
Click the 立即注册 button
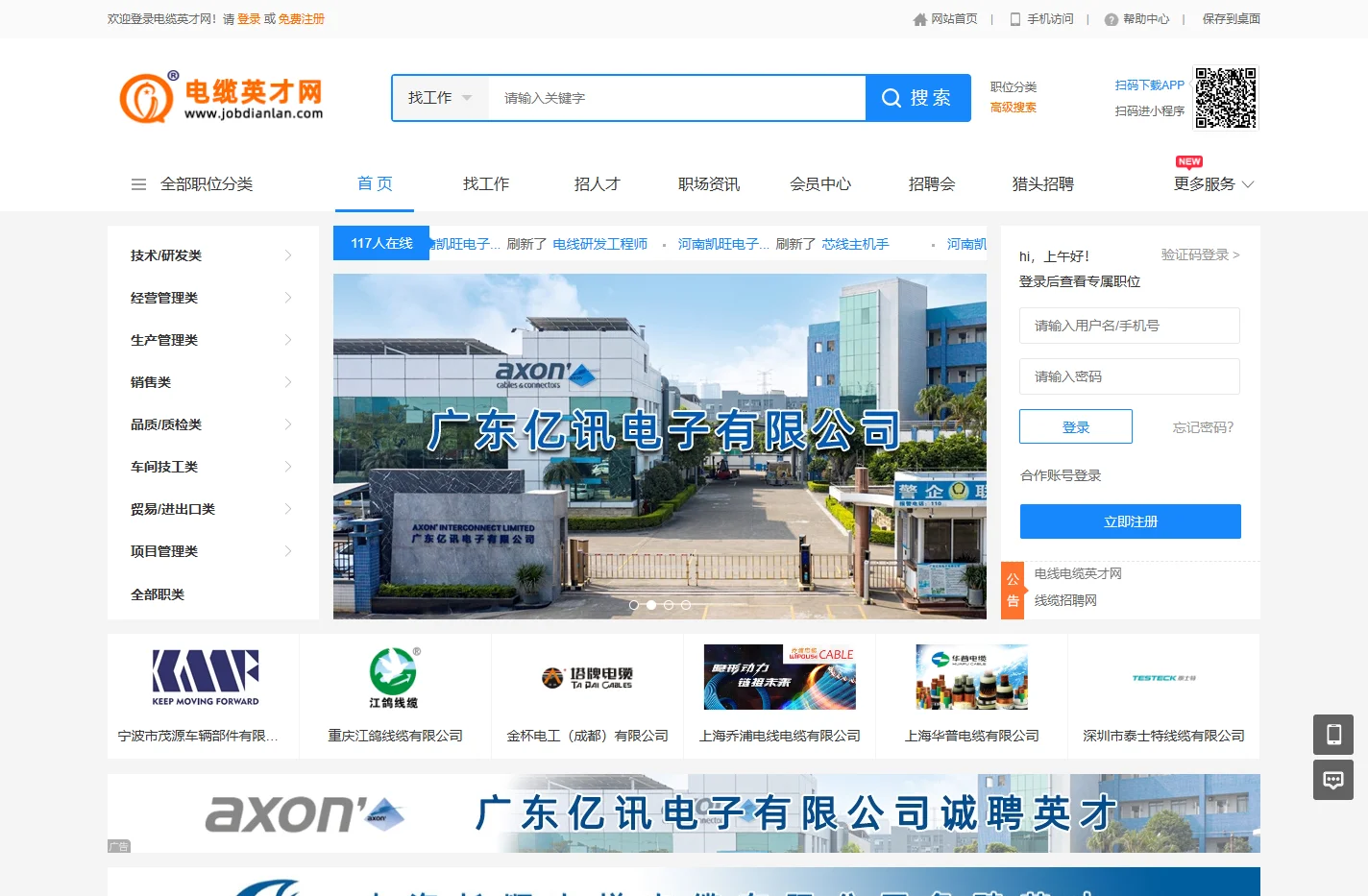pyautogui.click(x=1131, y=521)
